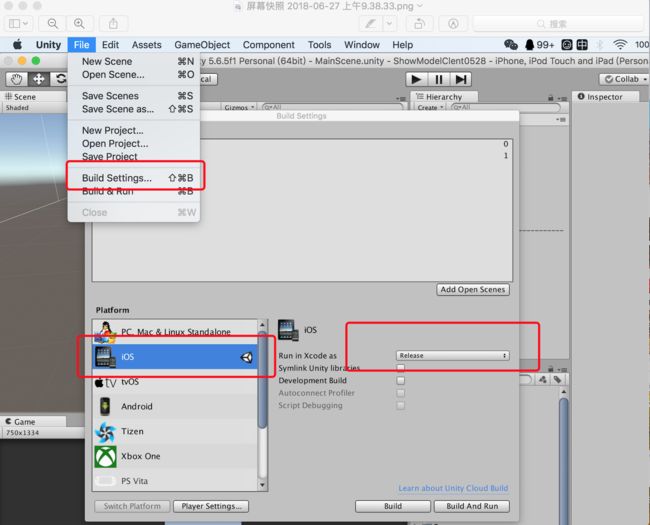Click the Preview search field
Screen dimensions: 650x525
558,24
